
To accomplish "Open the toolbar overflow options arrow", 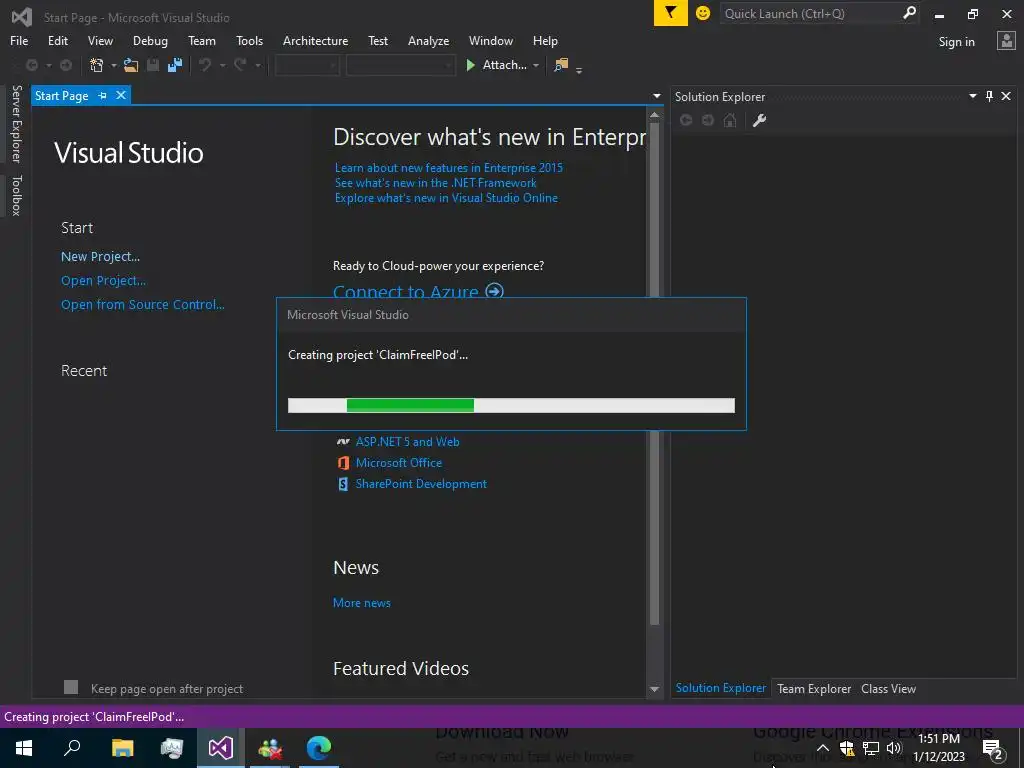I will (x=579, y=69).
